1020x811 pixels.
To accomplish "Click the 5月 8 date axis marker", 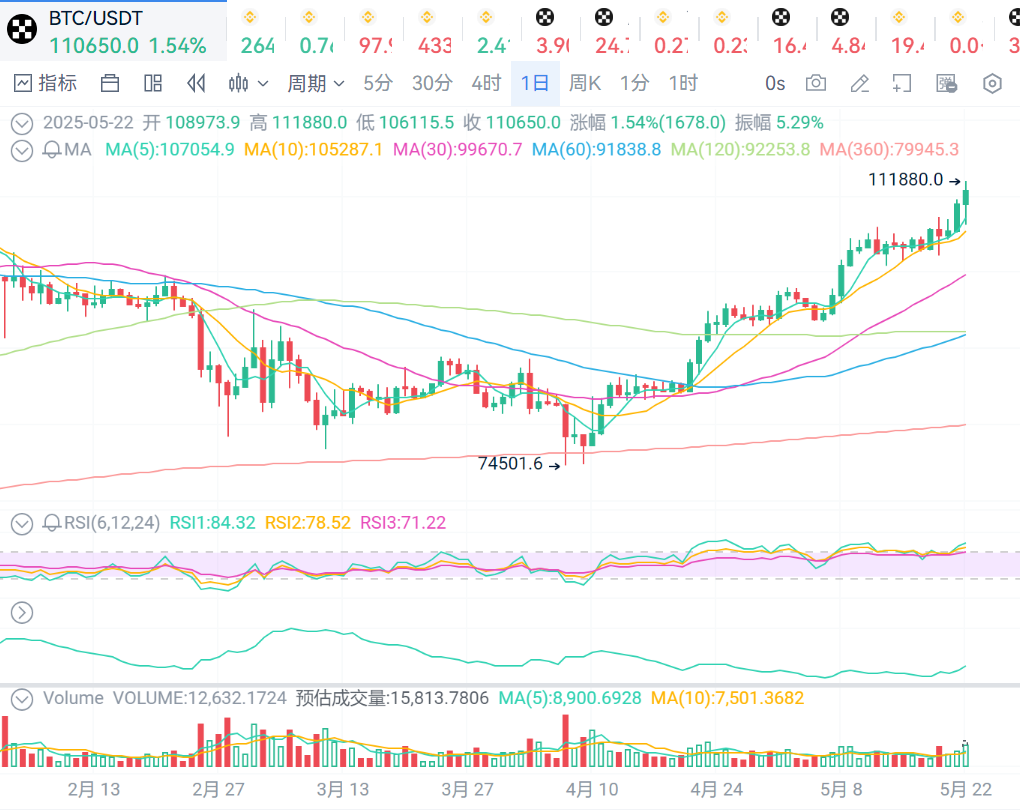I will (x=841, y=790).
